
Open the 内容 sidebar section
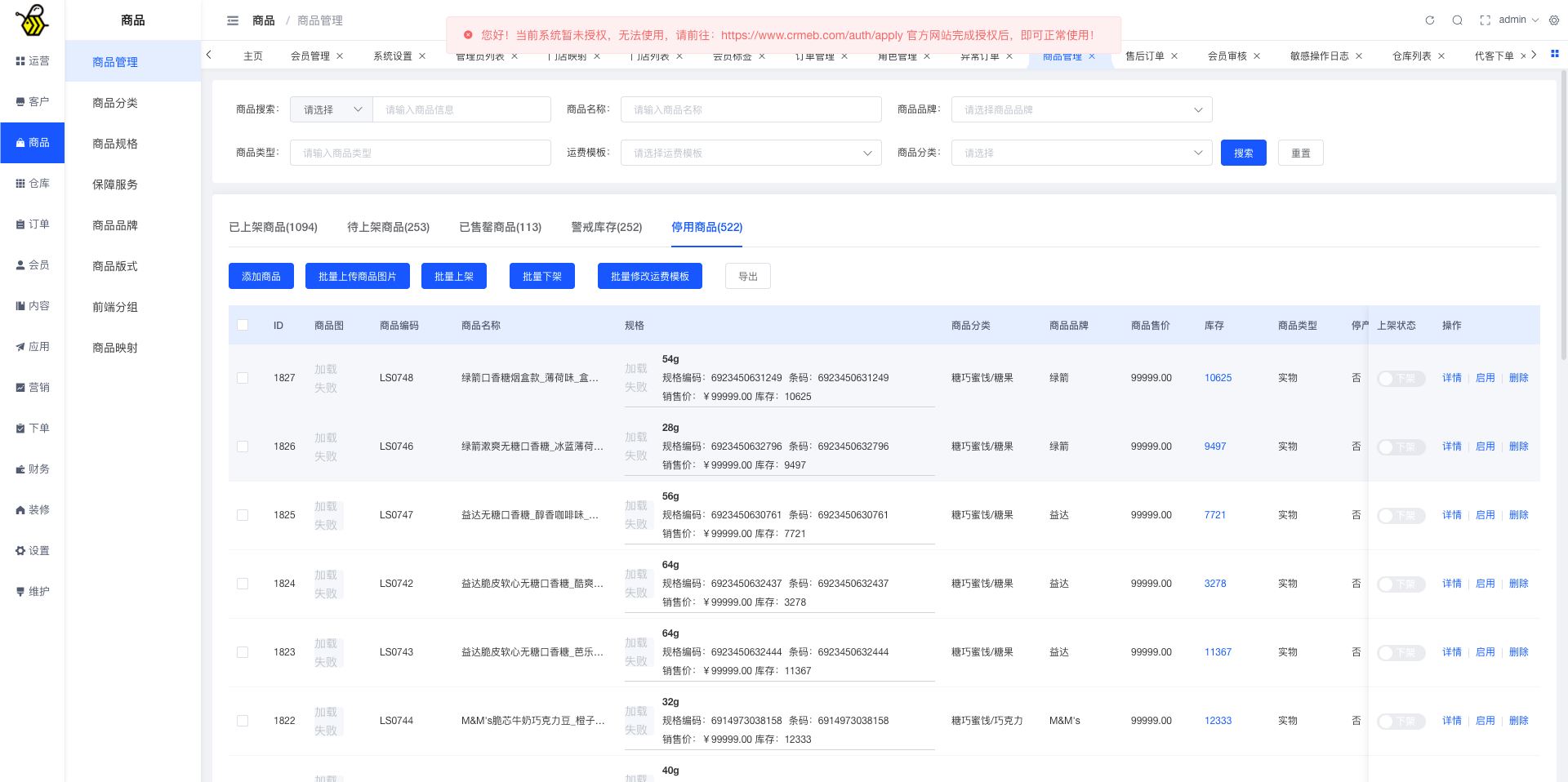[x=33, y=306]
